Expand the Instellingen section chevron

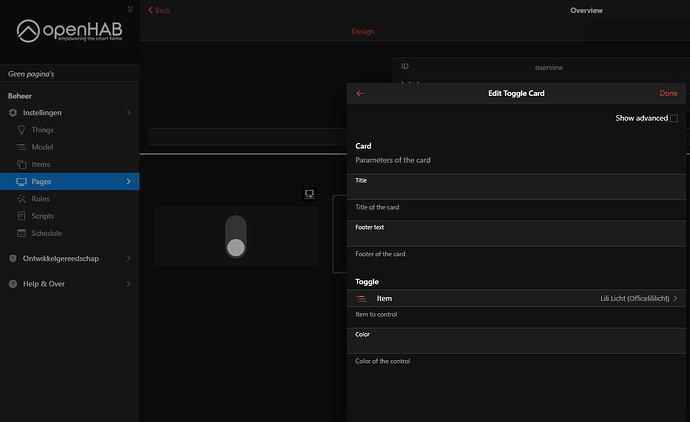tap(128, 113)
